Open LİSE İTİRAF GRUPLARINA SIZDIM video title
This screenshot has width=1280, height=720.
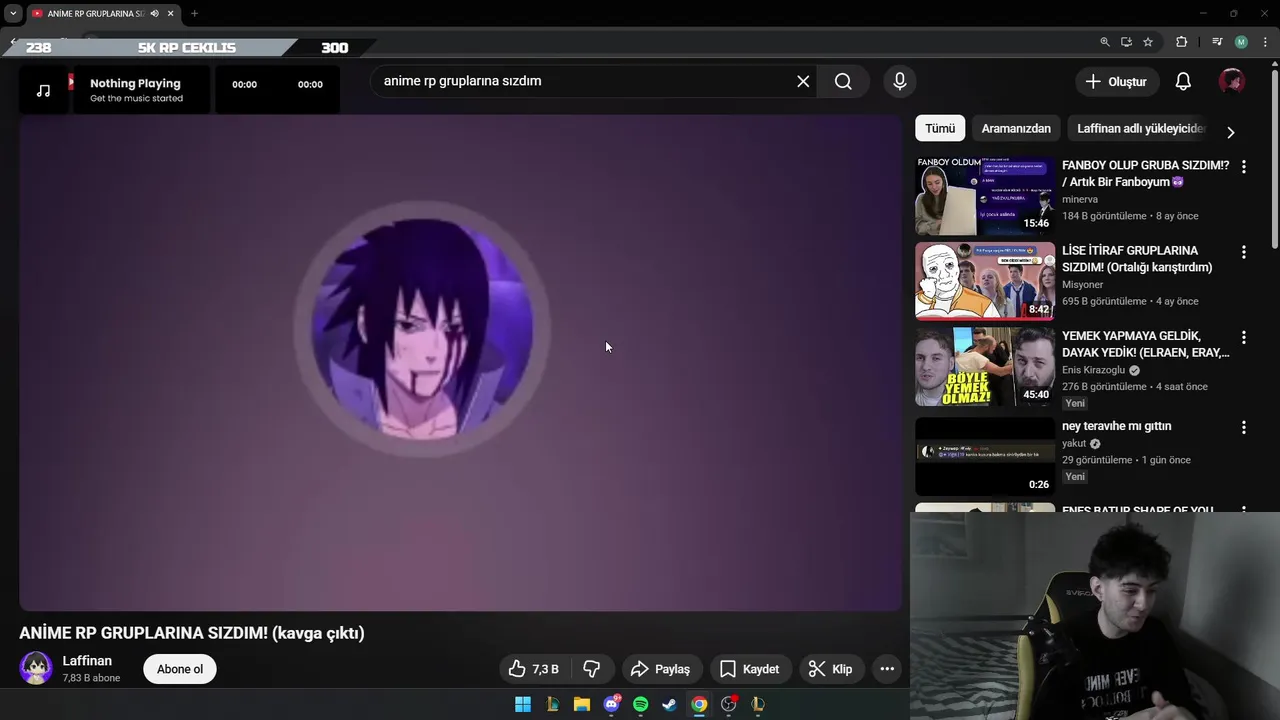1137,258
